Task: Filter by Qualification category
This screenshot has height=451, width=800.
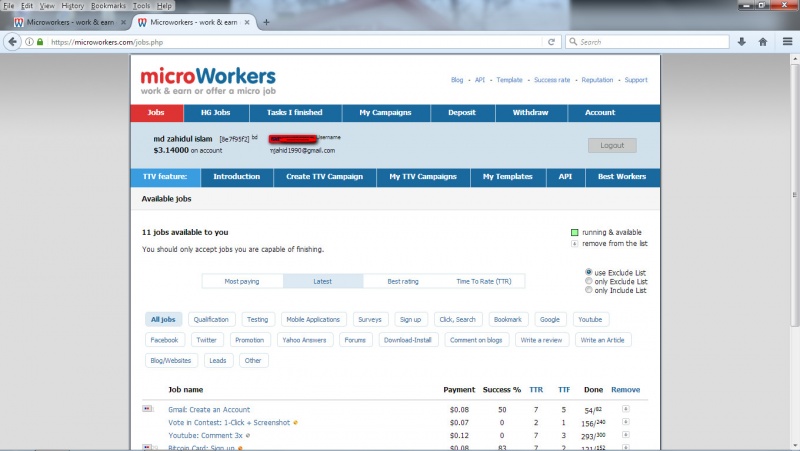Action: coord(211,319)
